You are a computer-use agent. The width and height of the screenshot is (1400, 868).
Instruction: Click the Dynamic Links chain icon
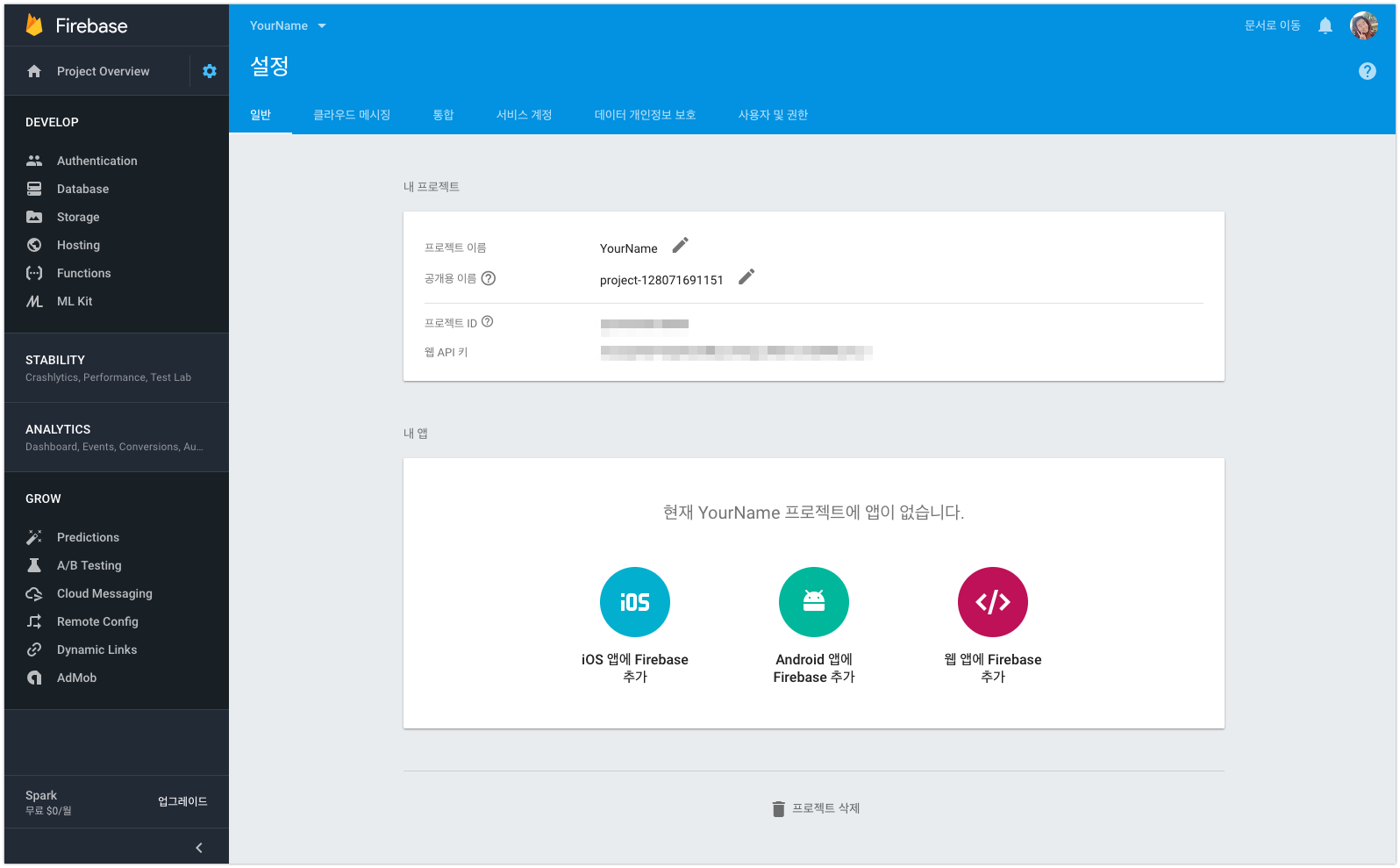click(x=34, y=649)
